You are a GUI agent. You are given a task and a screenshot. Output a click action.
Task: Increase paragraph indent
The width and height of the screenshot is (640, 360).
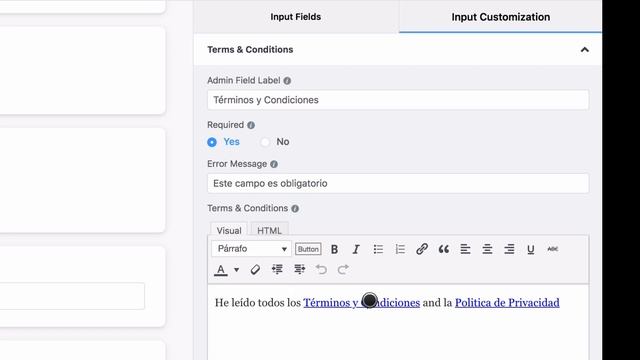pyautogui.click(x=299, y=270)
